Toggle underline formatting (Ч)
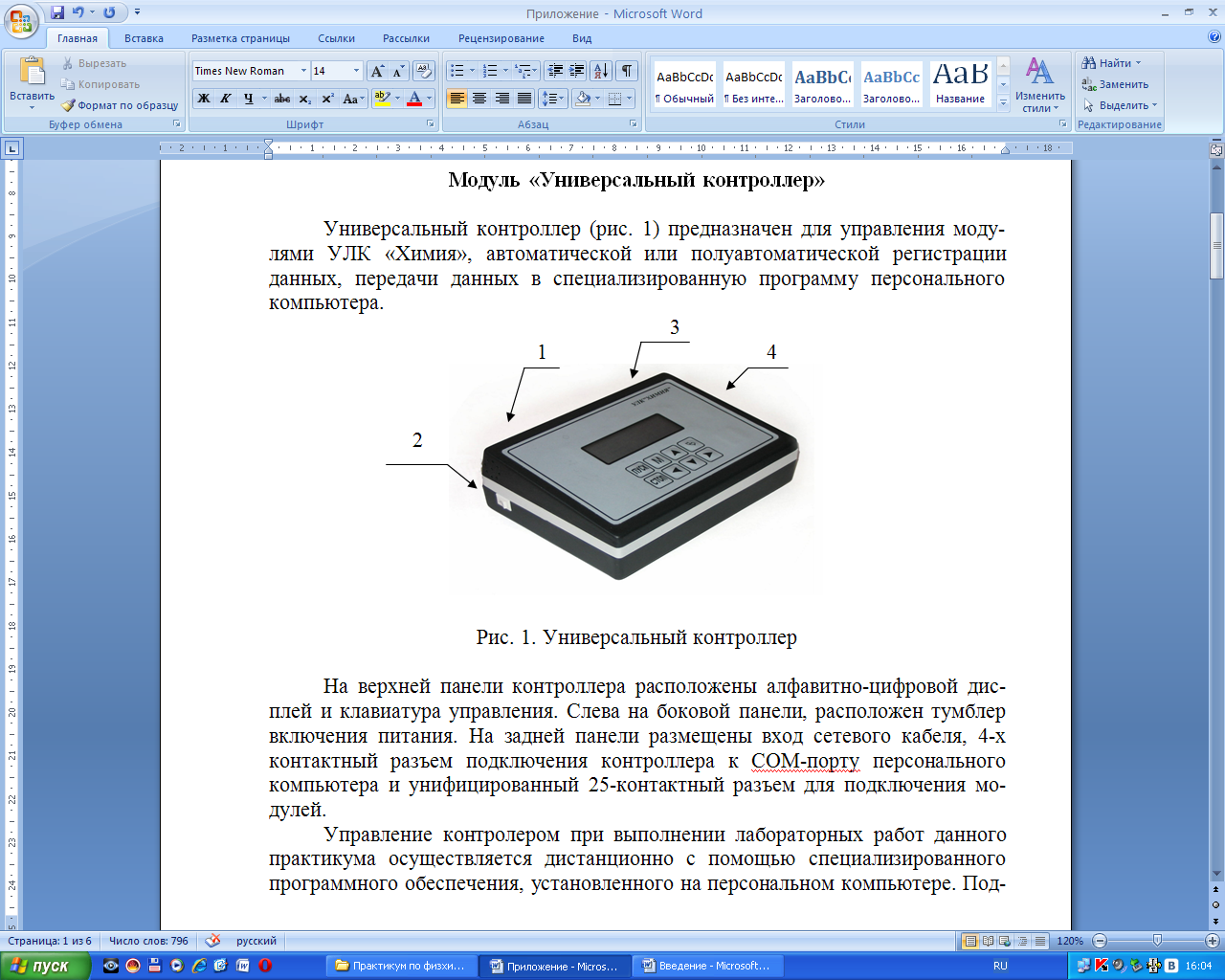The height and width of the screenshot is (980, 1225). pos(248,99)
